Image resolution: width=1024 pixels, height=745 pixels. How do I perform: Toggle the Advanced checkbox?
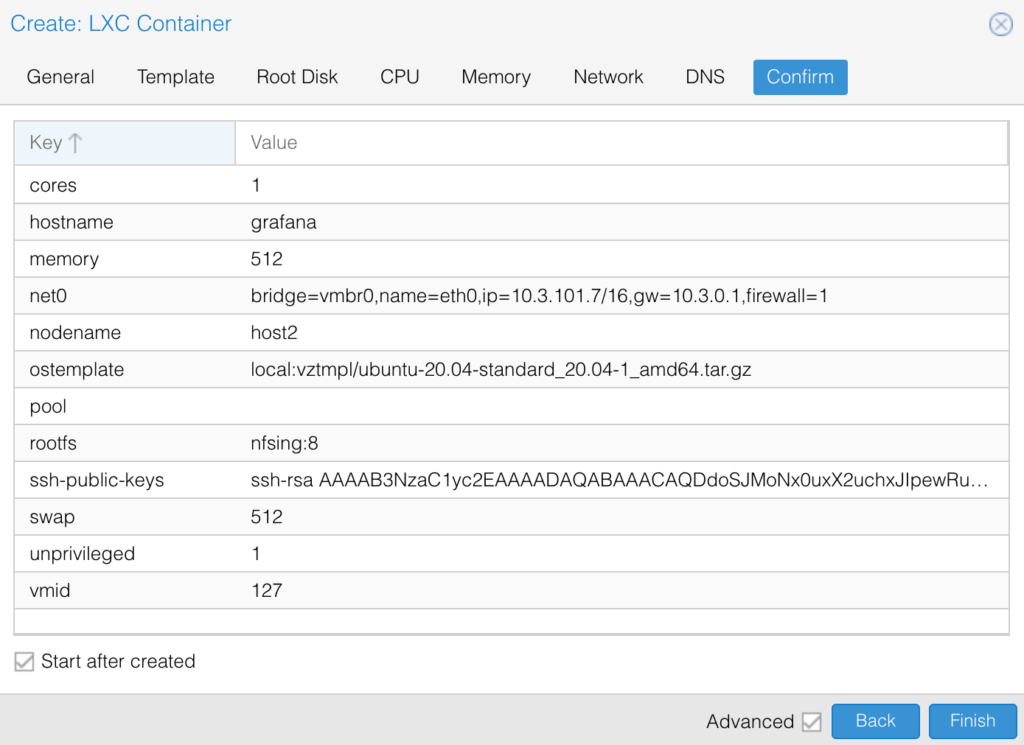pyautogui.click(x=812, y=721)
